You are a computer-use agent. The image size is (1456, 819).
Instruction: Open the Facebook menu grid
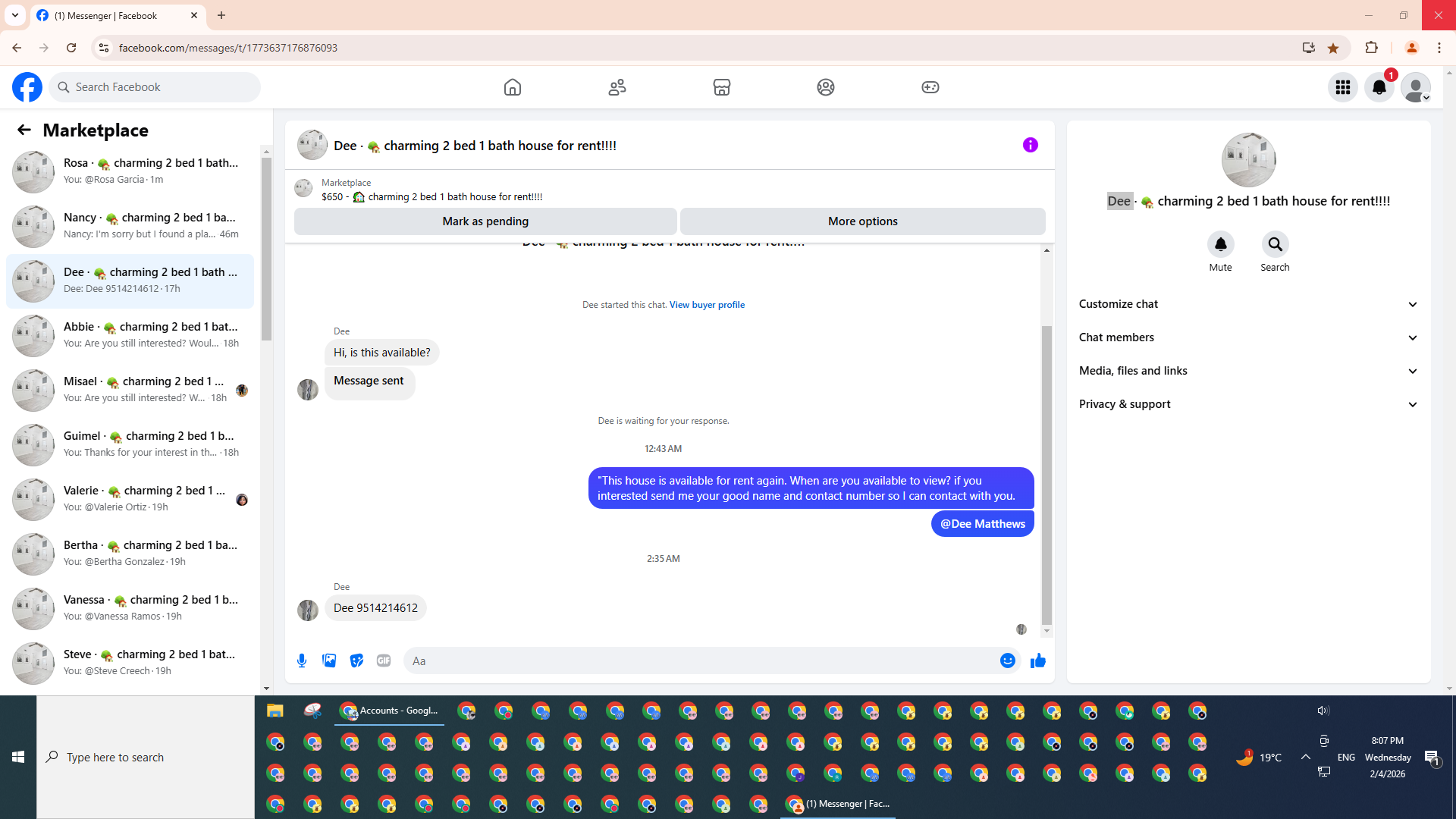(x=1342, y=87)
